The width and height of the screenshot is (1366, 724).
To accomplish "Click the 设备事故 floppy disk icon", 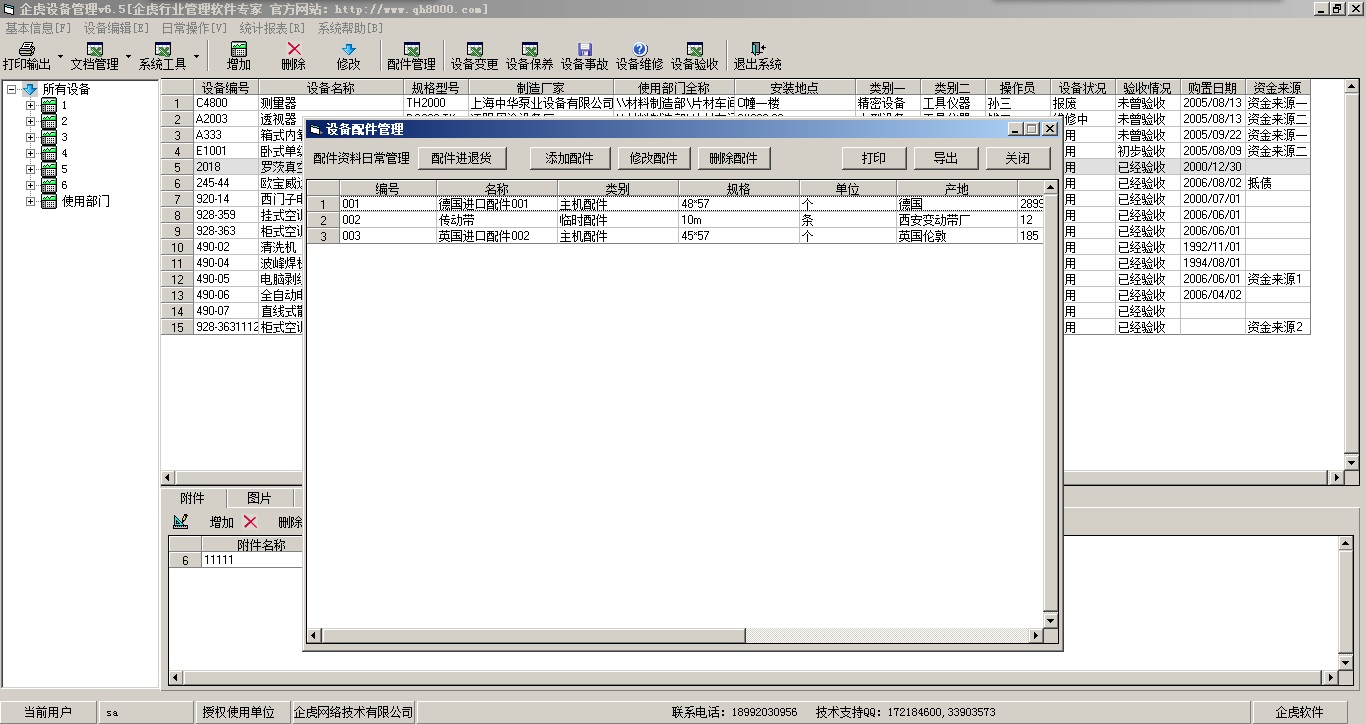I will pyautogui.click(x=585, y=49).
